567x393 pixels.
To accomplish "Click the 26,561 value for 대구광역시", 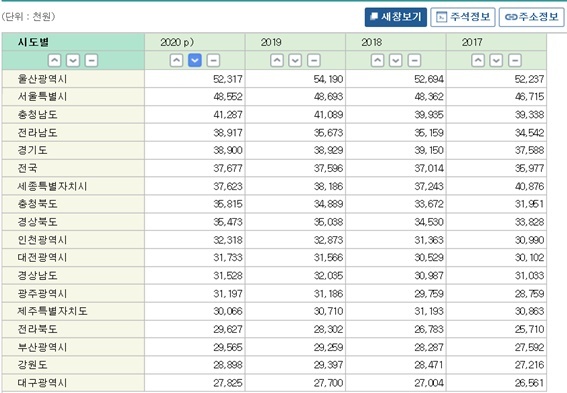I will point(529,383).
